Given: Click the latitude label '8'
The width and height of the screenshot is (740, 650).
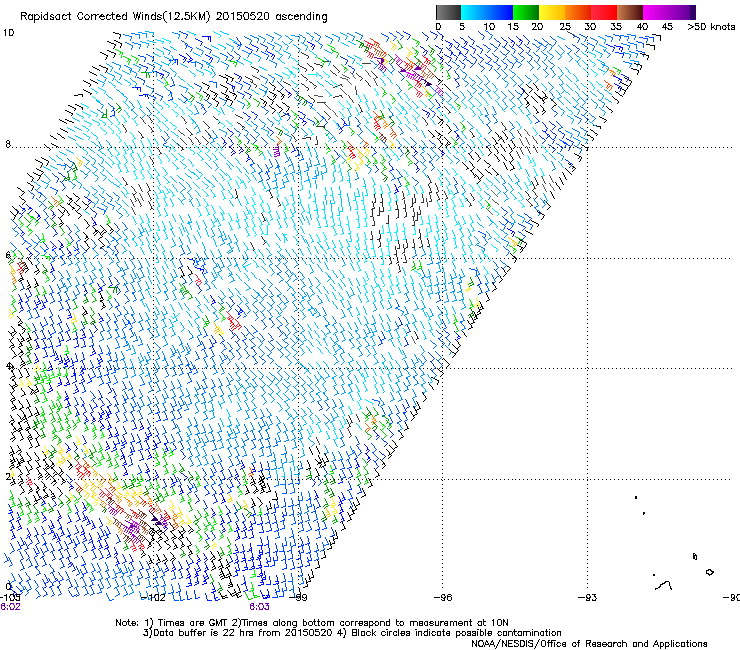Looking at the screenshot, I should click(8, 144).
